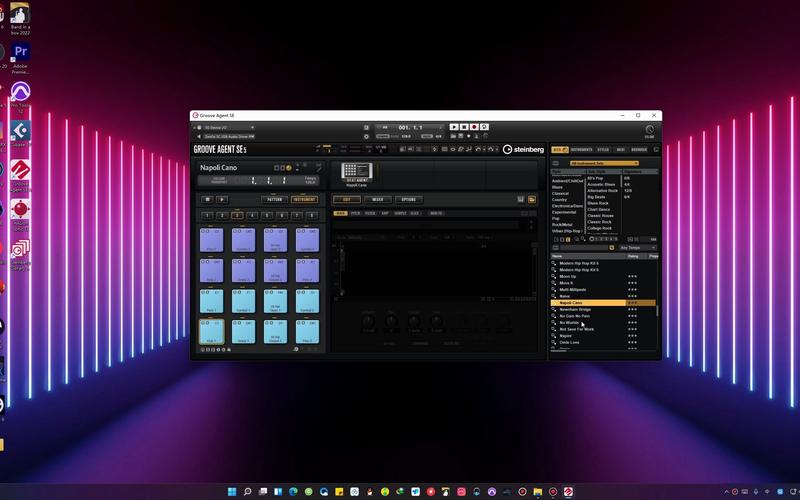Screen dimensions: 800x500
Task: Open the STYLES browser tab
Action: 603,149
